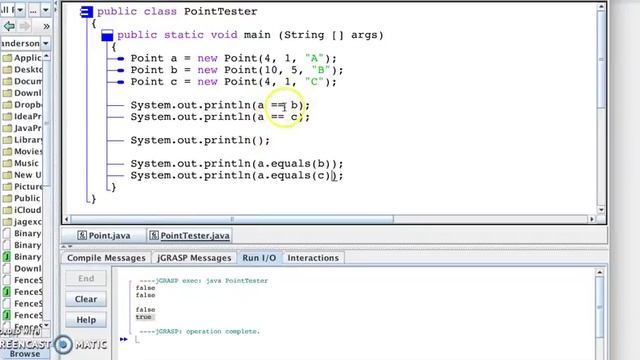Image resolution: width=640 pixels, height=360 pixels.
Task: Show more browser toolbar items chevron
Action: (x=46, y=27)
